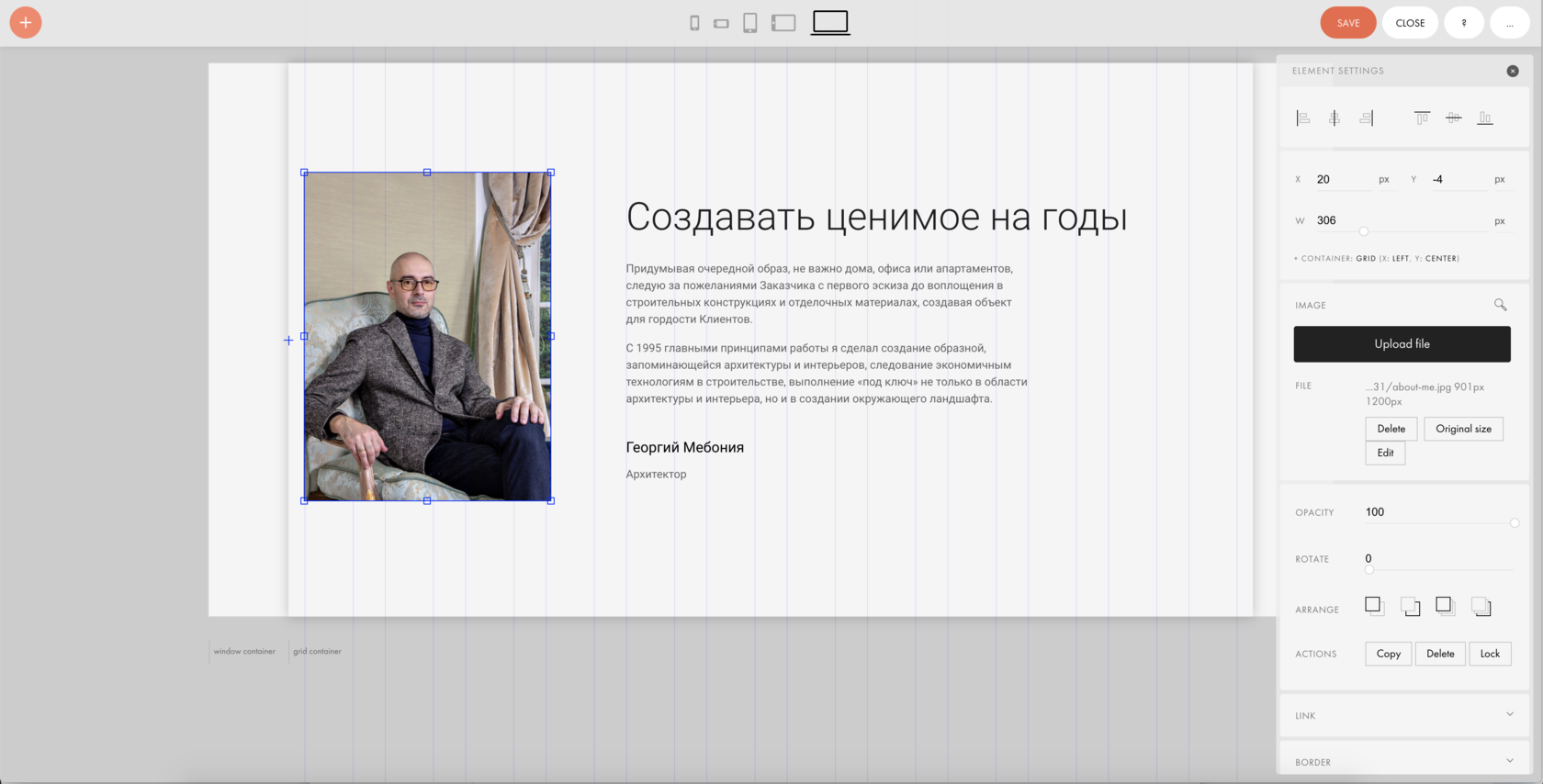Click the X position input field

point(1344,180)
